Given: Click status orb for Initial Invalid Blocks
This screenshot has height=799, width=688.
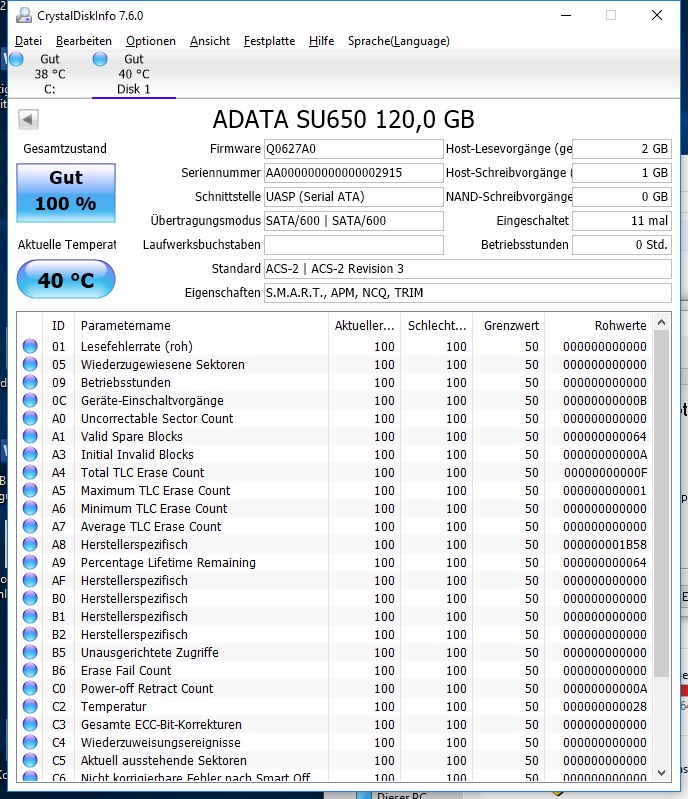Looking at the screenshot, I should (30, 454).
